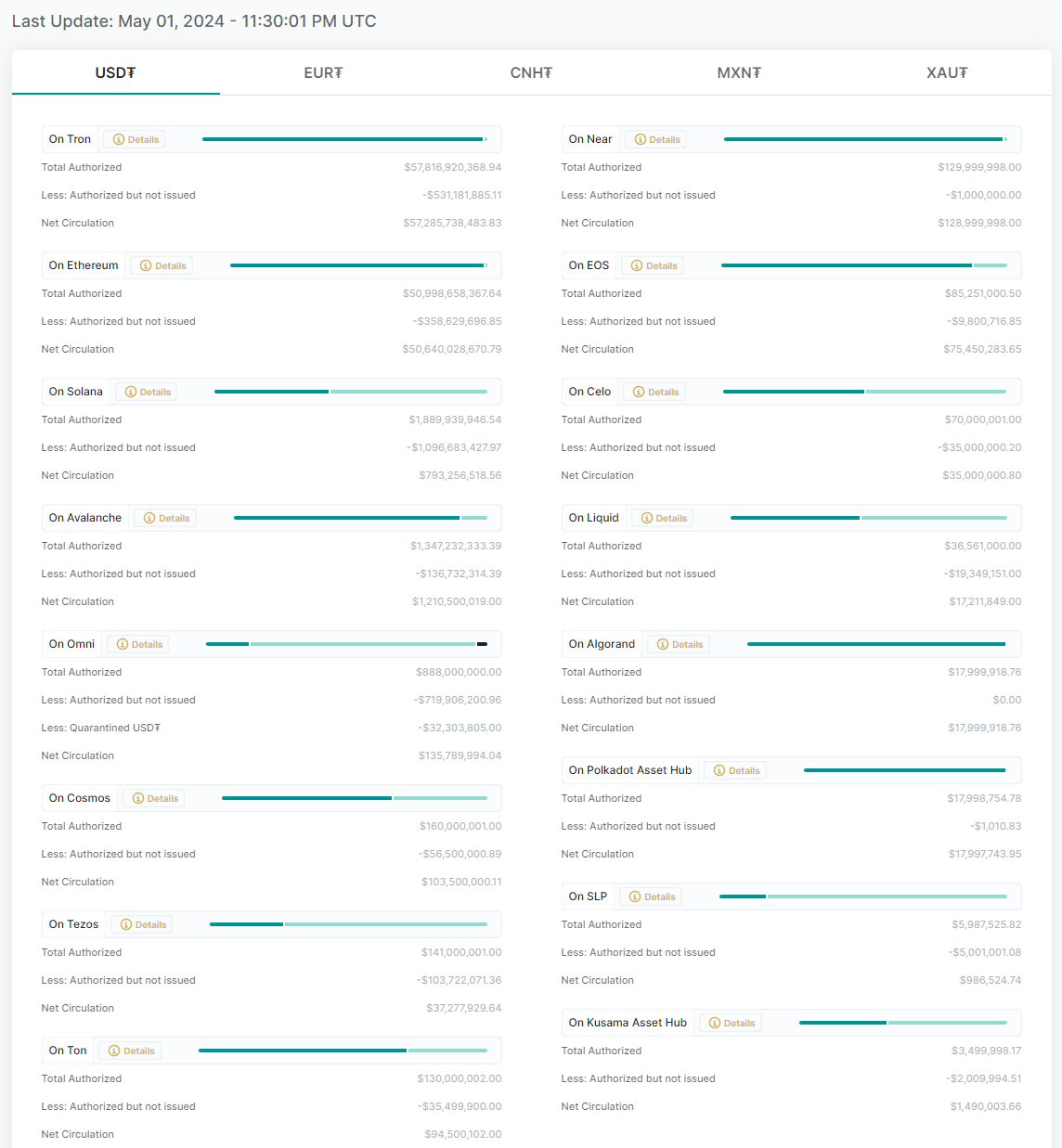View Details for On Algorand
The image size is (1062, 1148).
(679, 645)
